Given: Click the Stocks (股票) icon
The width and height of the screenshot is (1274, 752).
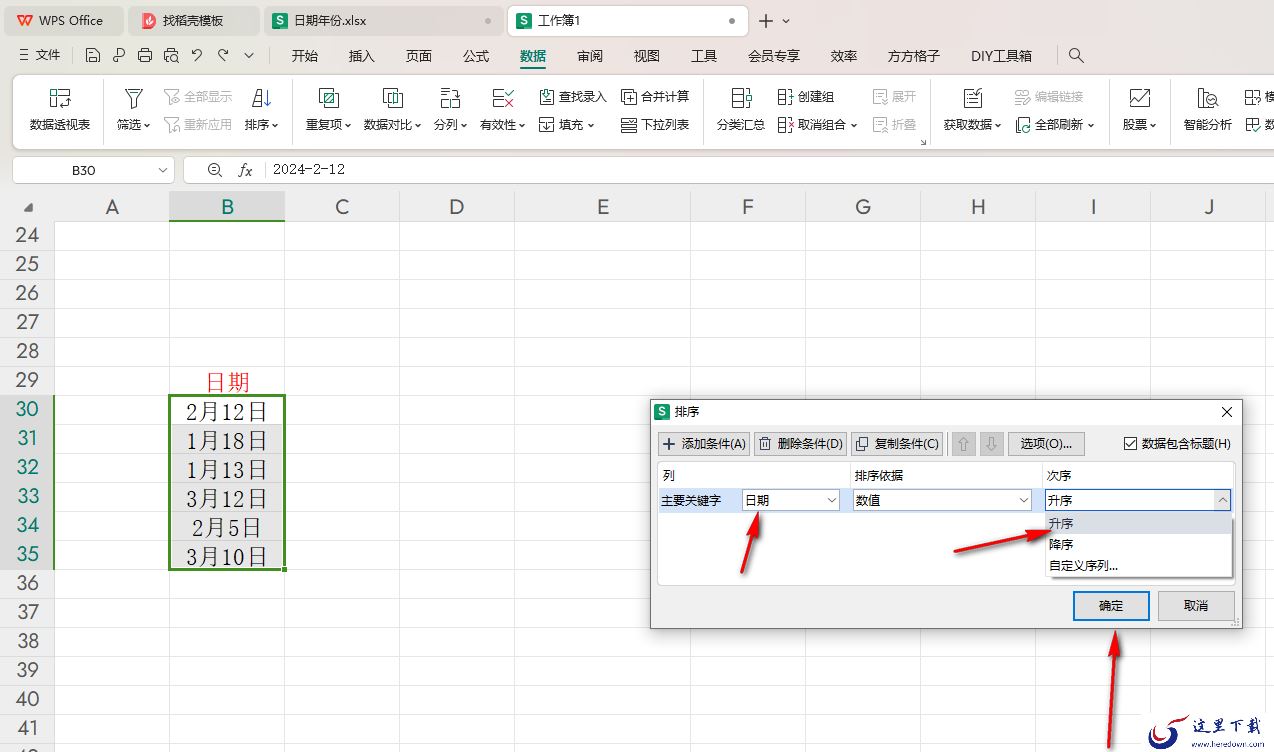Looking at the screenshot, I should [1139, 98].
